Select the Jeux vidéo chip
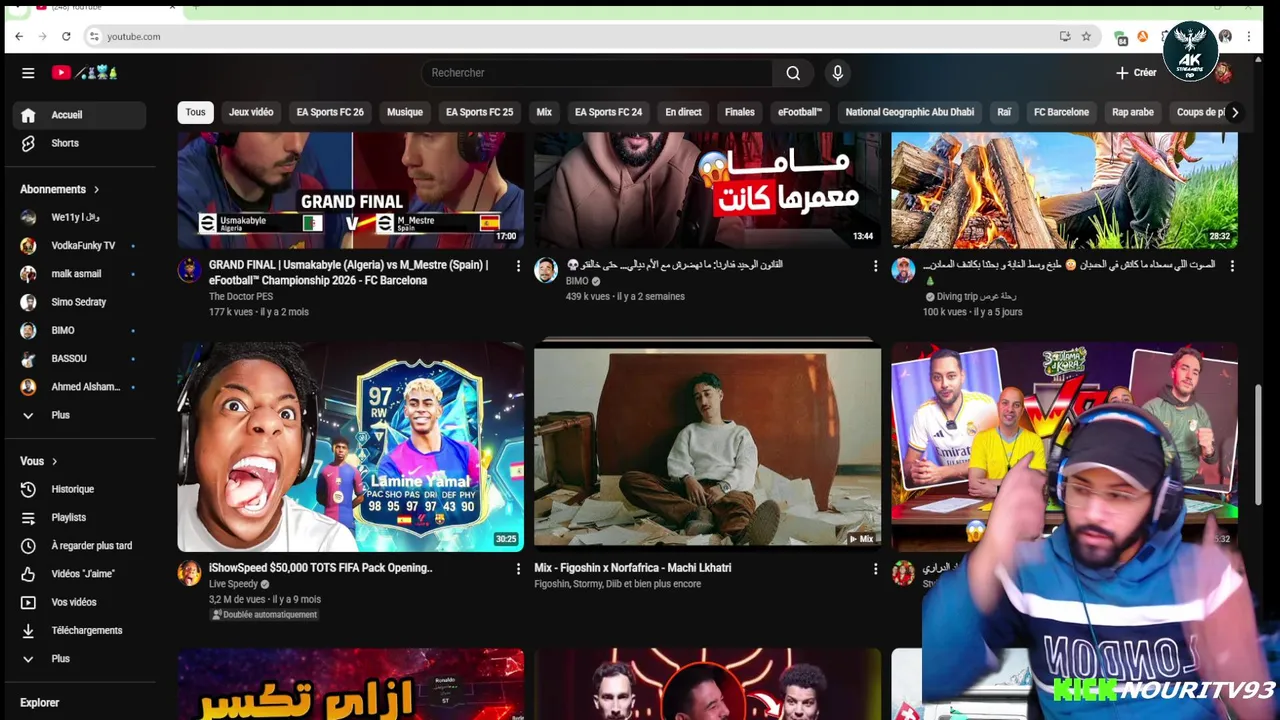The height and width of the screenshot is (720, 1280). pyautogui.click(x=251, y=112)
